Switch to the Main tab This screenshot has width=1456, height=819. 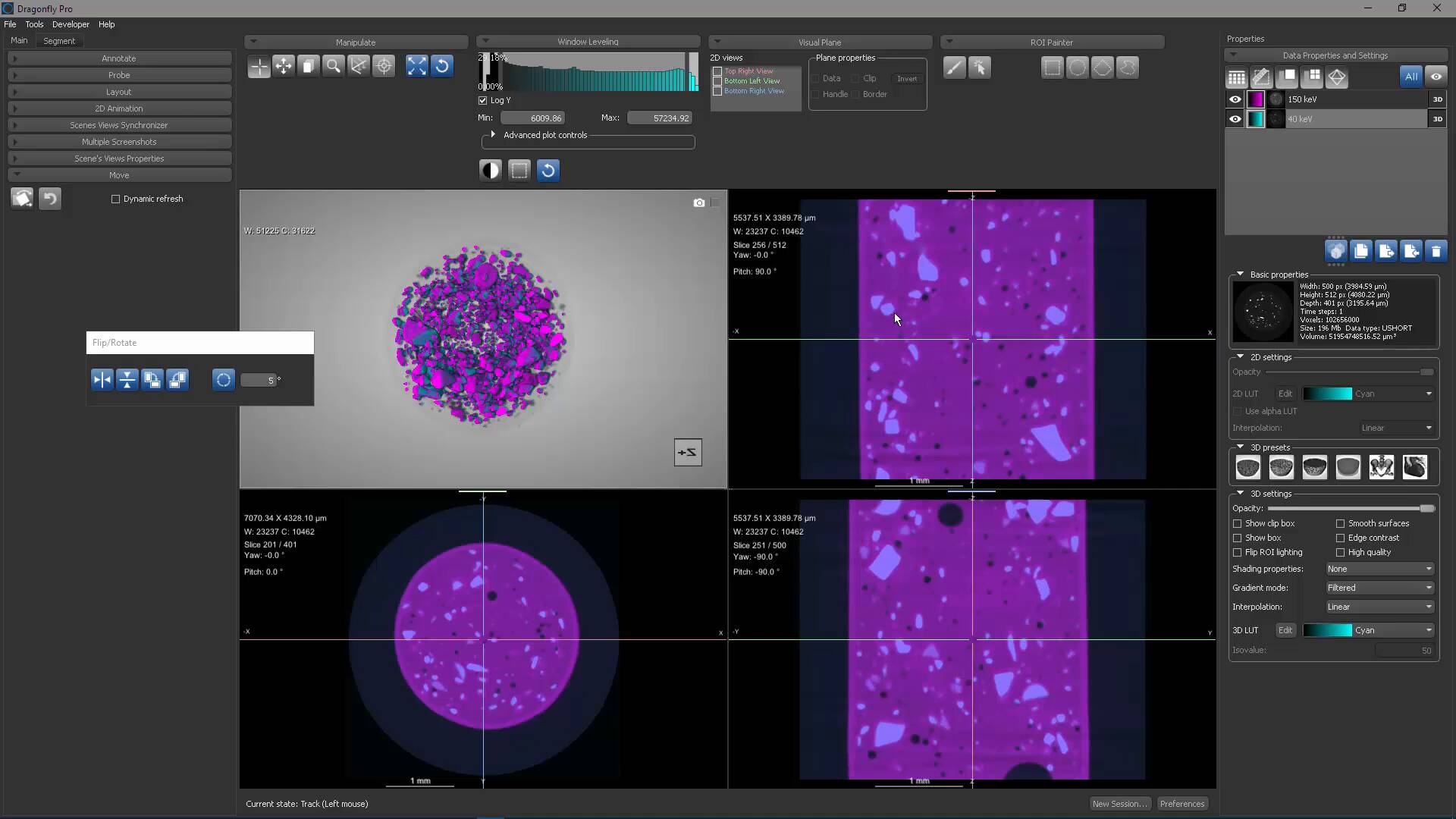point(19,41)
